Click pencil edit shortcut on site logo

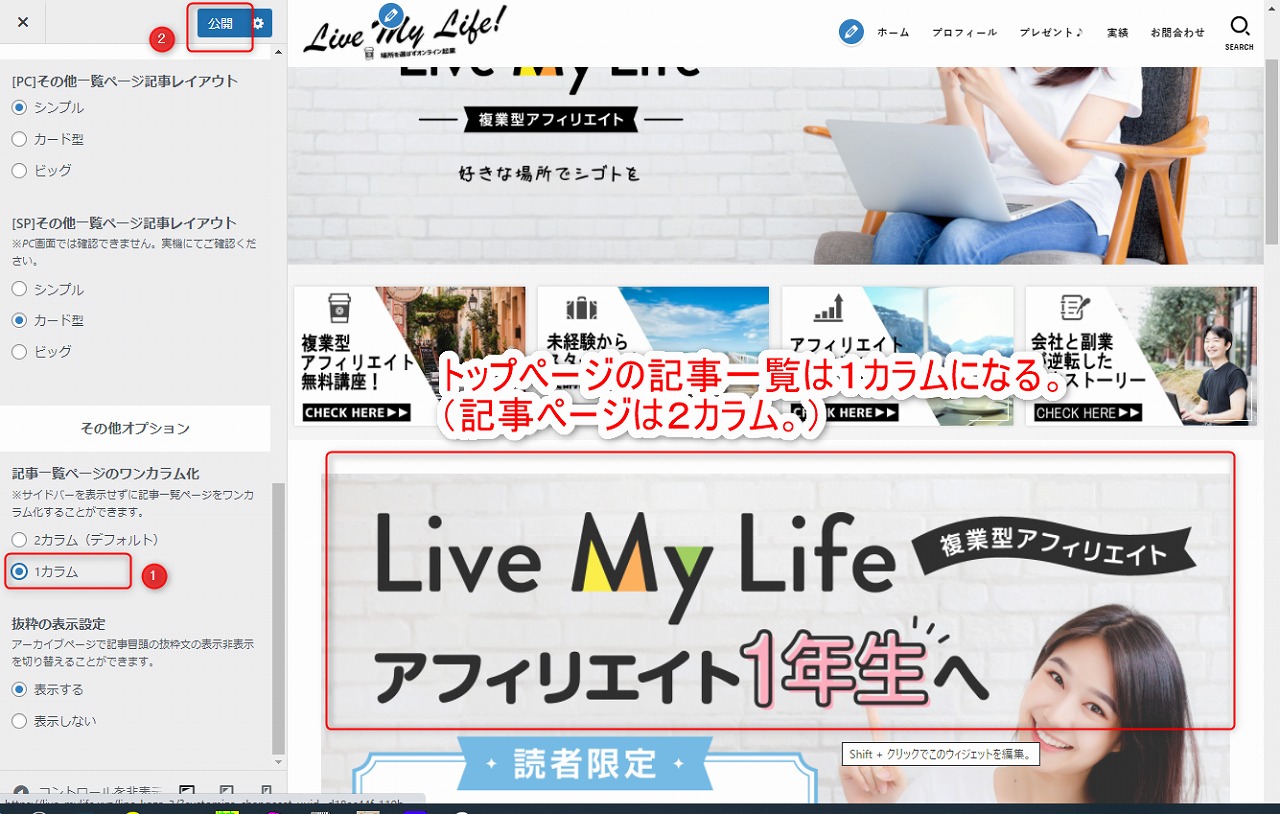pos(392,15)
